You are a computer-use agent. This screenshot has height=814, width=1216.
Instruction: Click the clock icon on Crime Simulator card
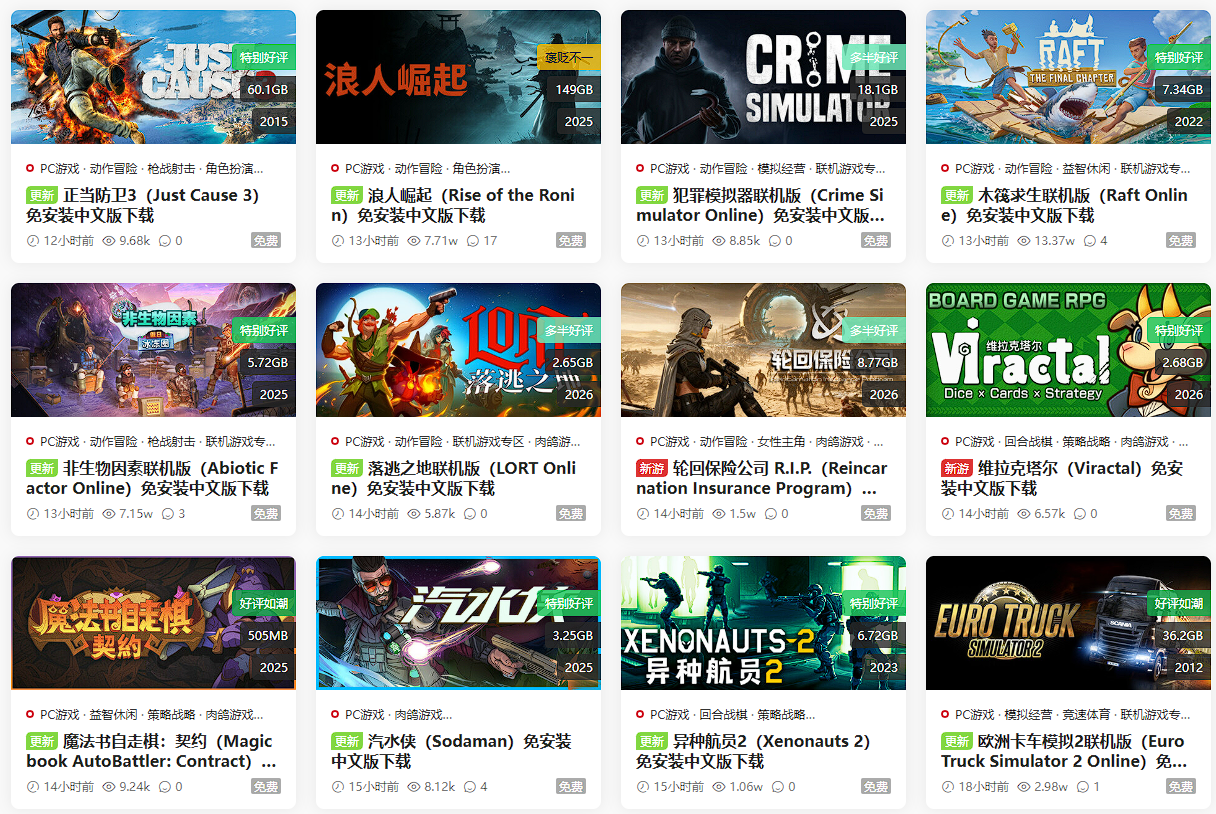(x=643, y=241)
